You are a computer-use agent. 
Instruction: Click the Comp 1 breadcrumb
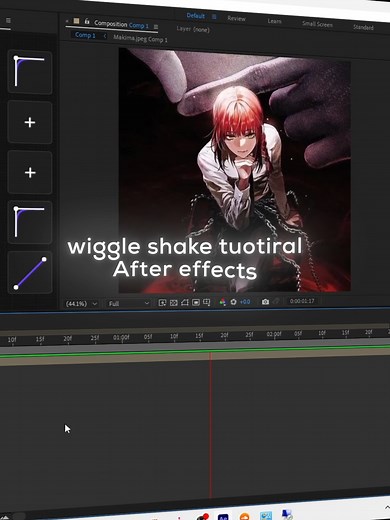tap(85, 35)
